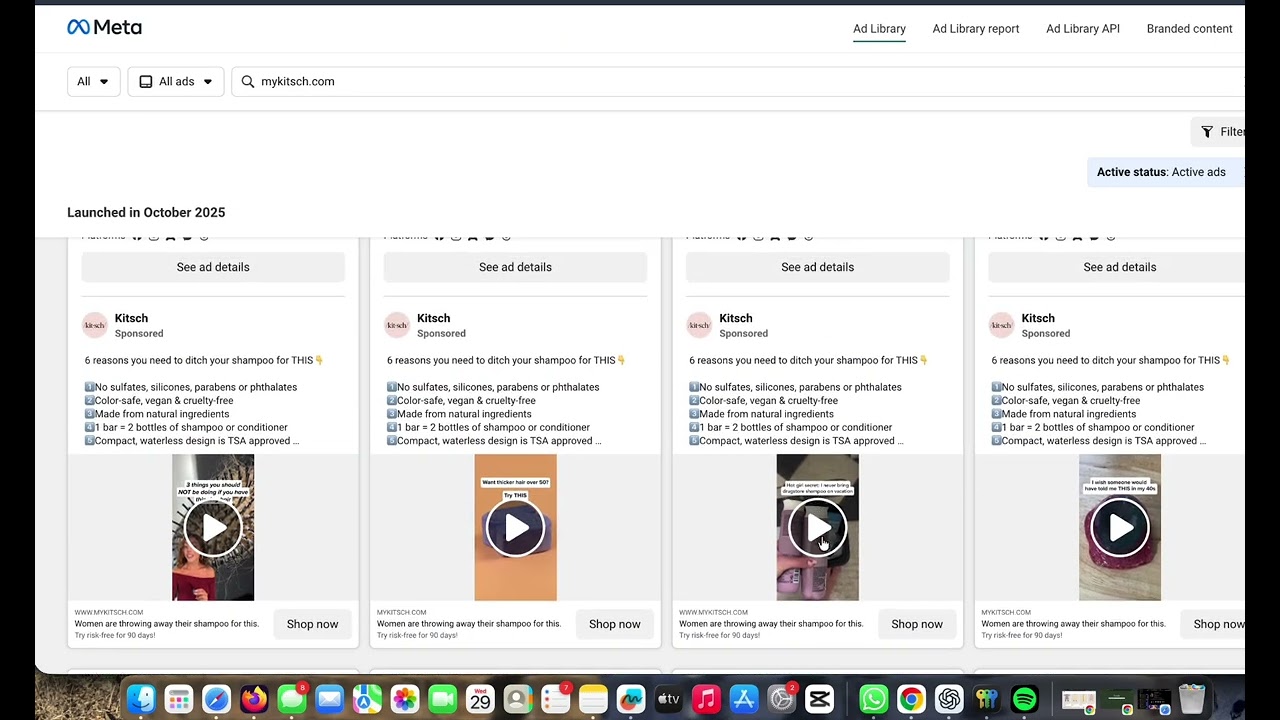
Task: Click the mykitsch.com search field
Action: tap(740, 82)
